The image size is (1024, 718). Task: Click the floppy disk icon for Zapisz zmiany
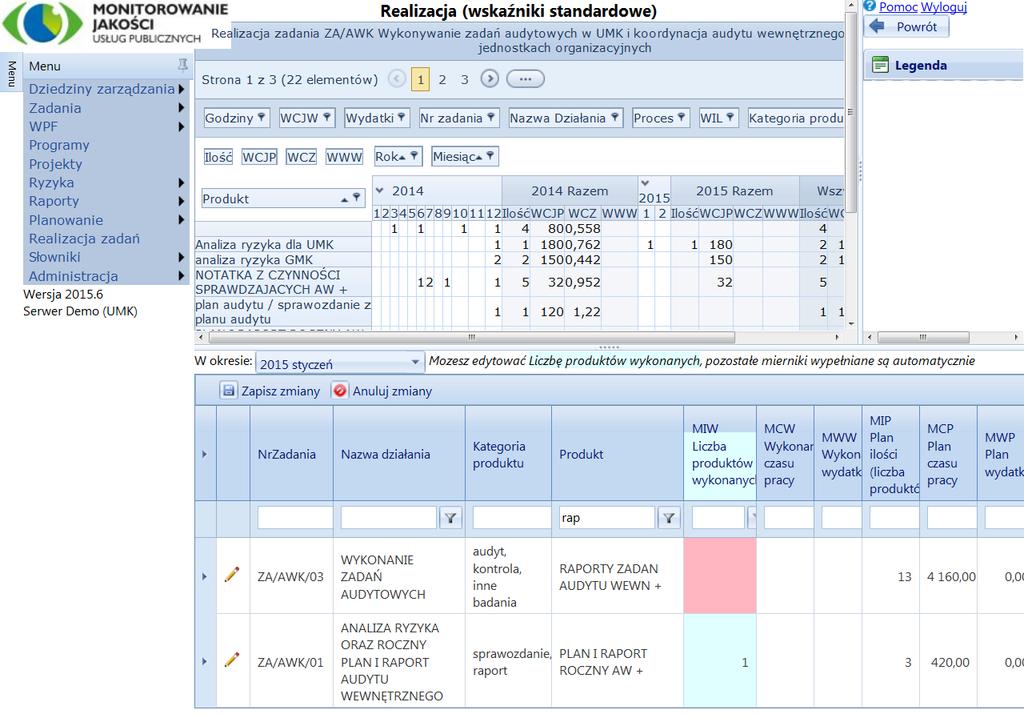pyautogui.click(x=228, y=391)
